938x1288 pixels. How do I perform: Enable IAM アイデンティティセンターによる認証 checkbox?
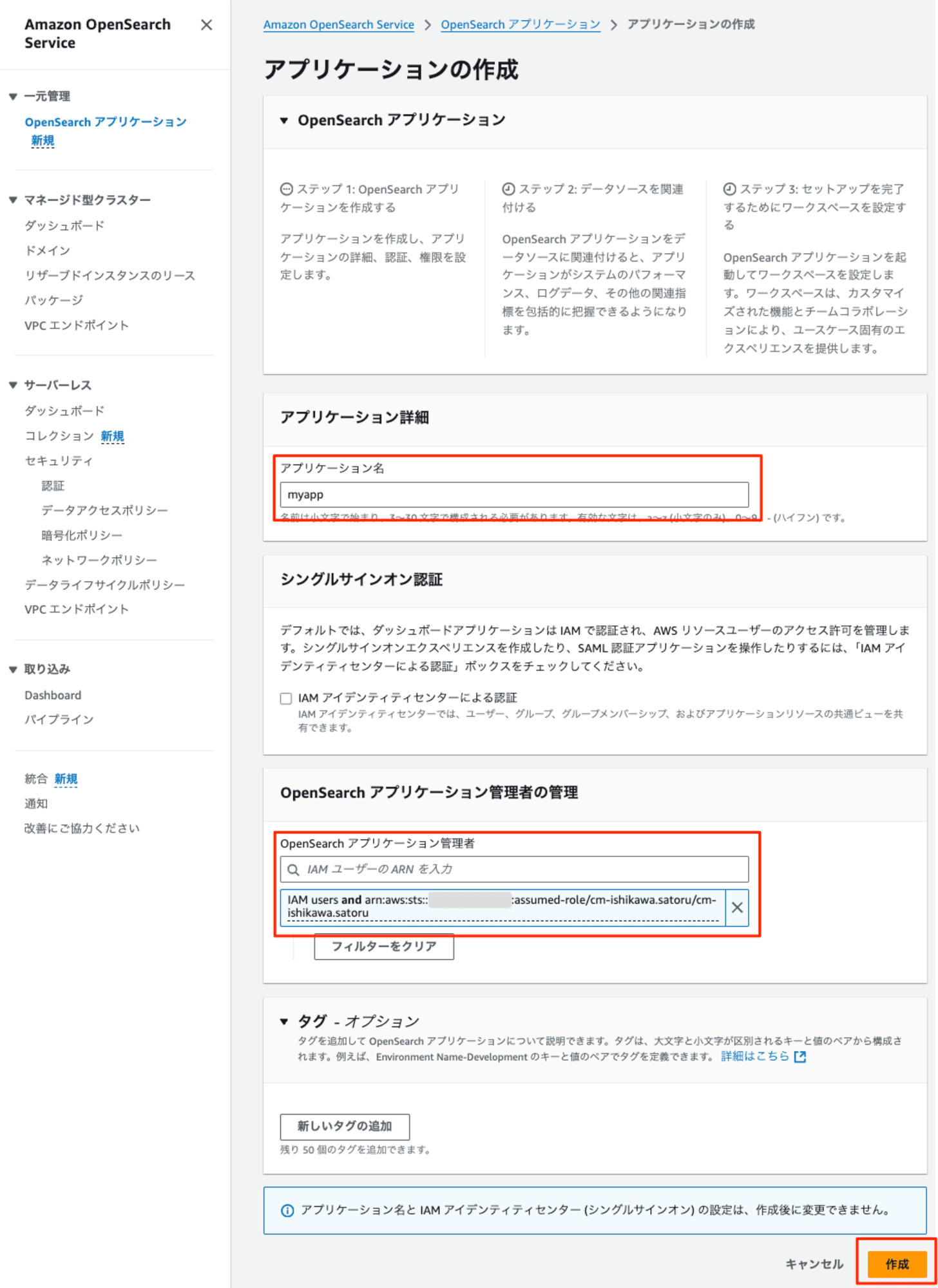coord(286,698)
